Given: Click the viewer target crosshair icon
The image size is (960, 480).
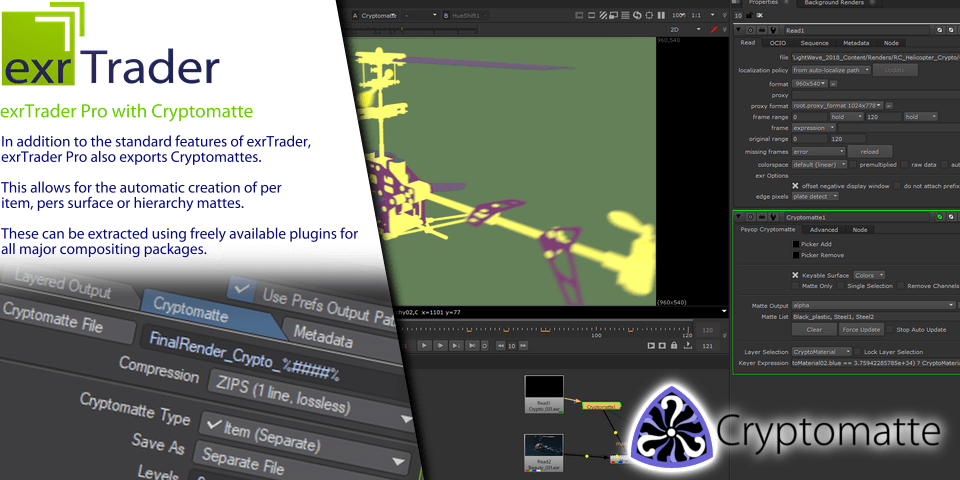Looking at the screenshot, I should click(x=649, y=15).
